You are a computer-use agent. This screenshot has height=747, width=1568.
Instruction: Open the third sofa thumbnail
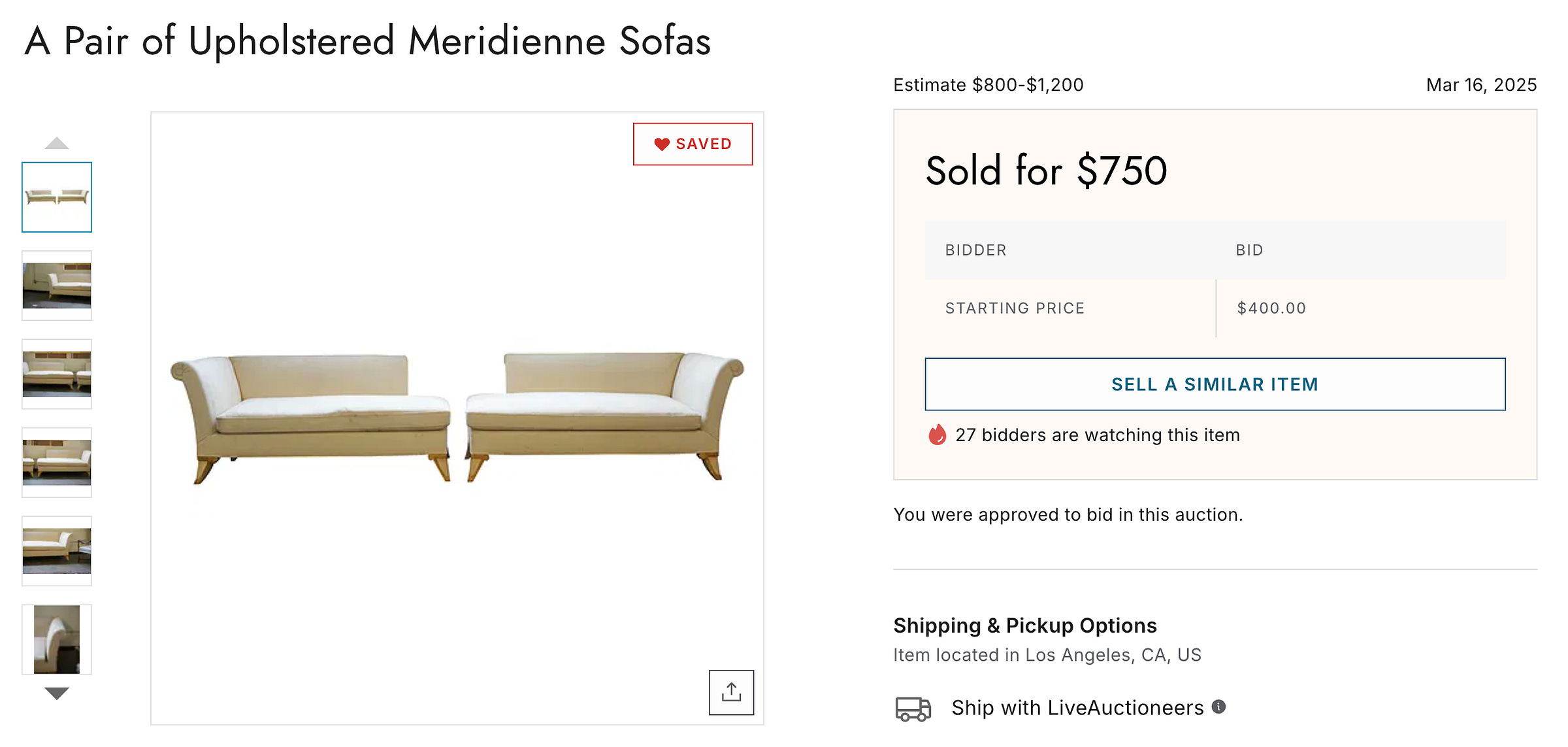click(x=57, y=374)
